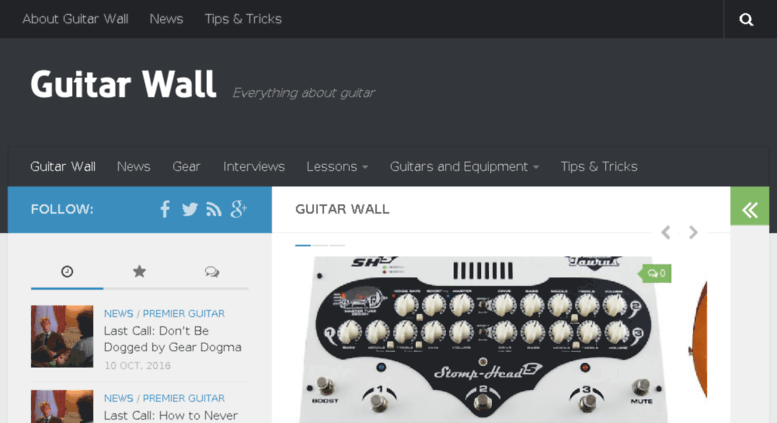
Task: Open the Twitter follow icon
Action: tap(189, 210)
